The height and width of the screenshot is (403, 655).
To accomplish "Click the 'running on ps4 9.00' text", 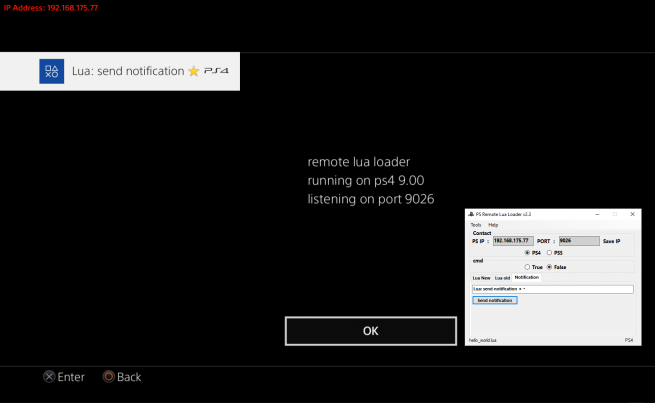I will pos(366,180).
